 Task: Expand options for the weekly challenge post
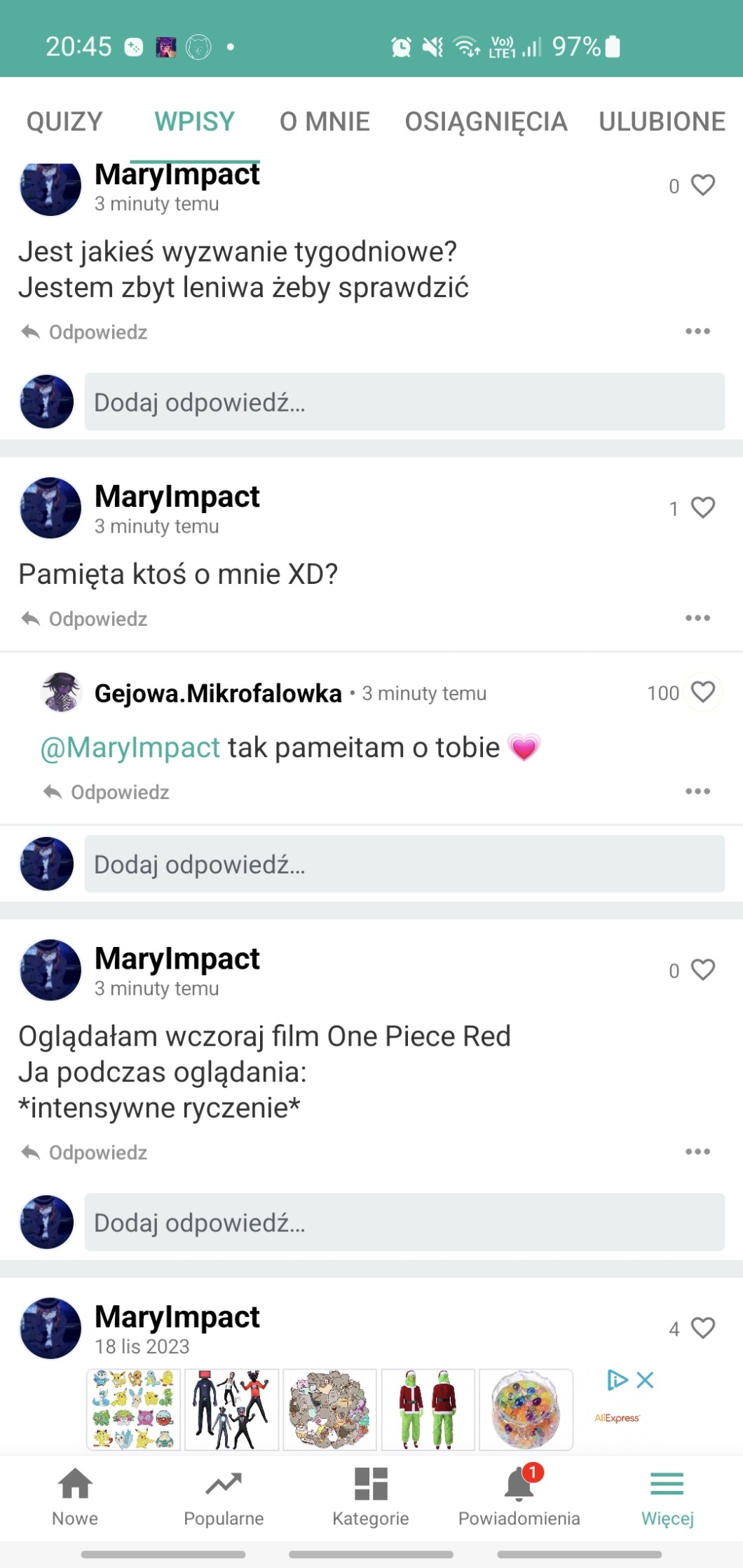(697, 332)
